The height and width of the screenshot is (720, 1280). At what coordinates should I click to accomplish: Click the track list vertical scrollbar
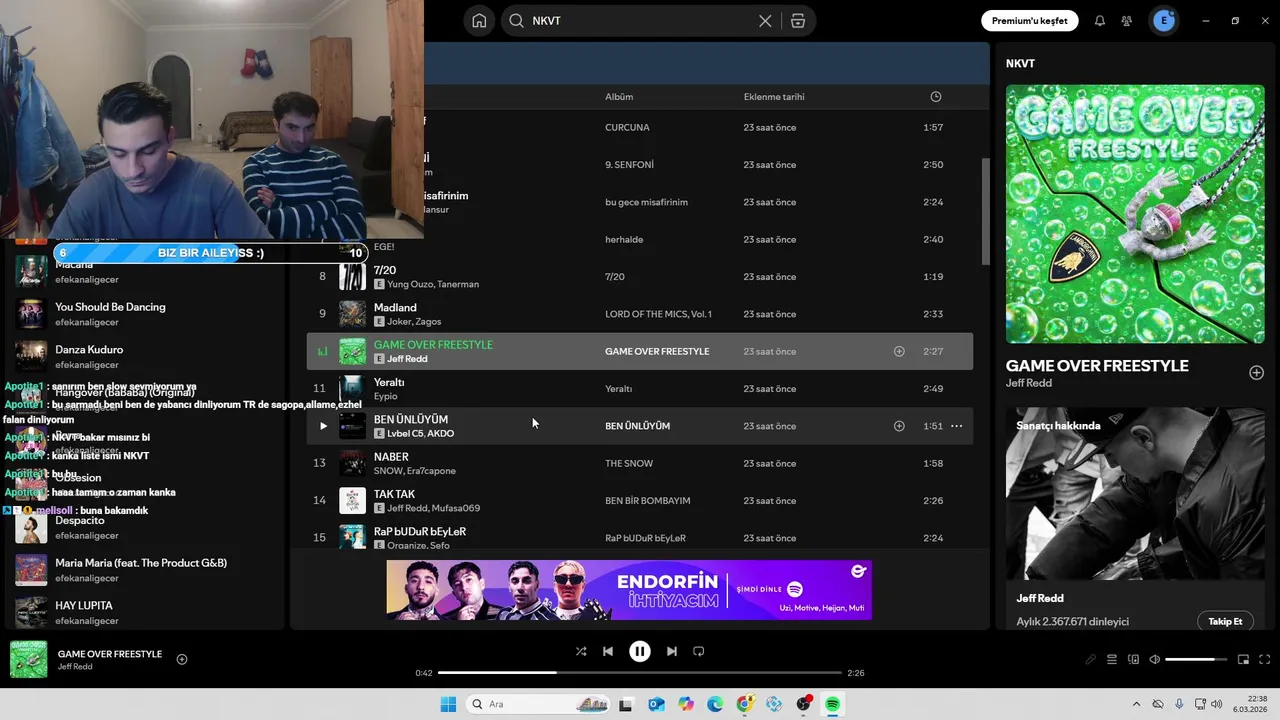[985, 212]
